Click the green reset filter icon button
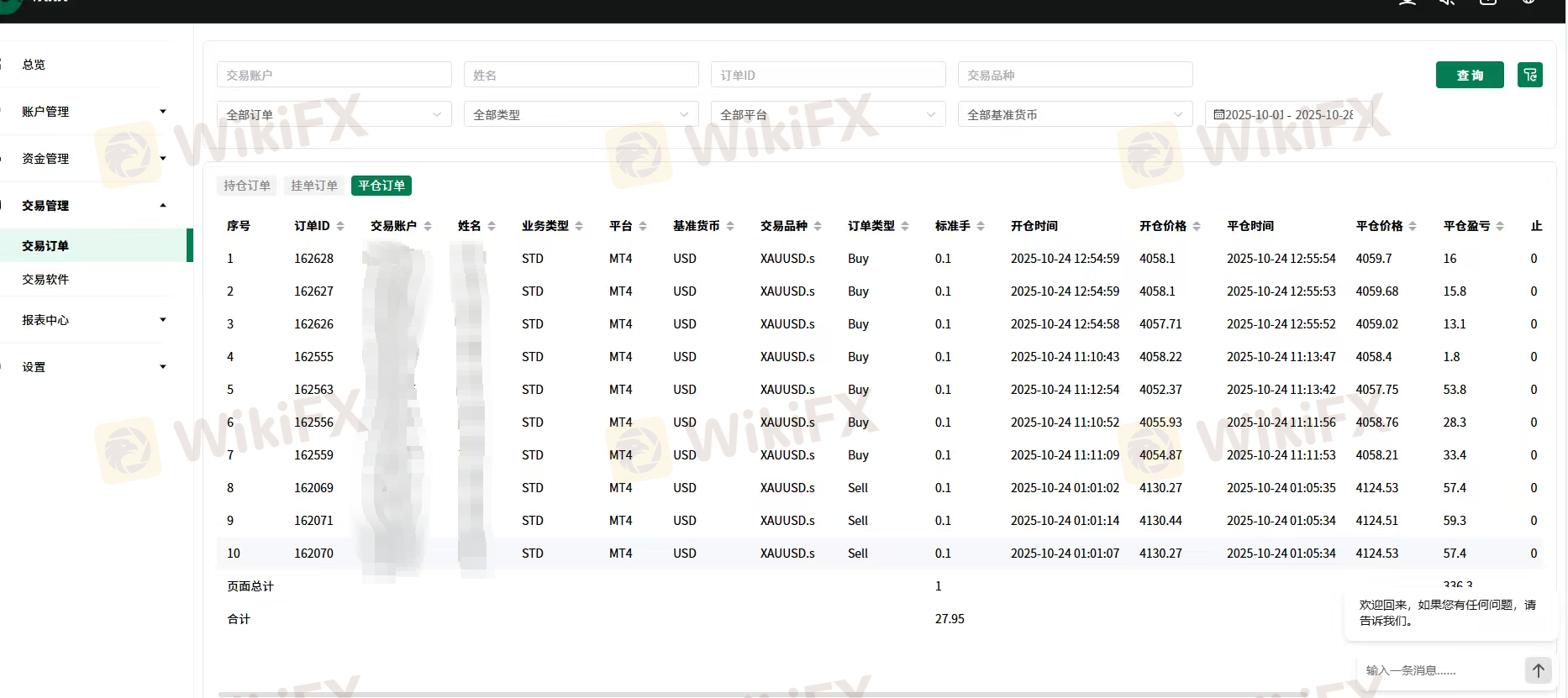The image size is (1568, 698). click(1529, 75)
